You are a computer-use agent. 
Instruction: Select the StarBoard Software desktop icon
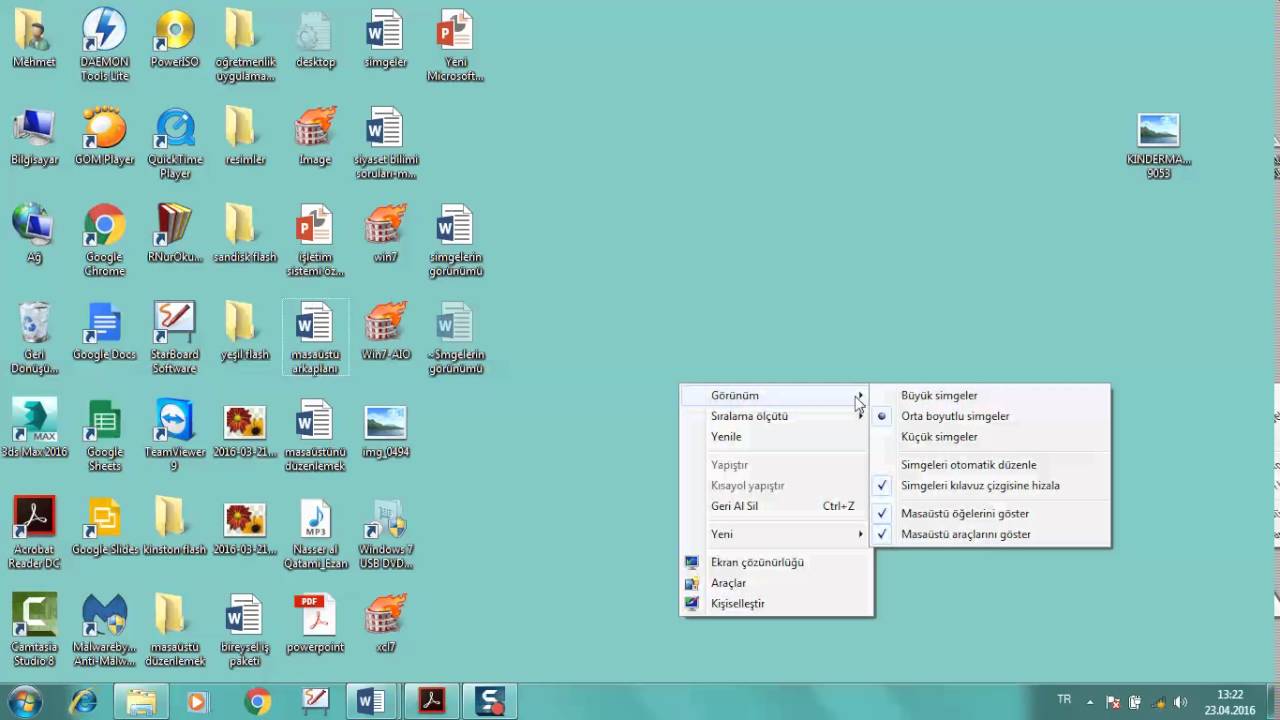click(x=175, y=338)
